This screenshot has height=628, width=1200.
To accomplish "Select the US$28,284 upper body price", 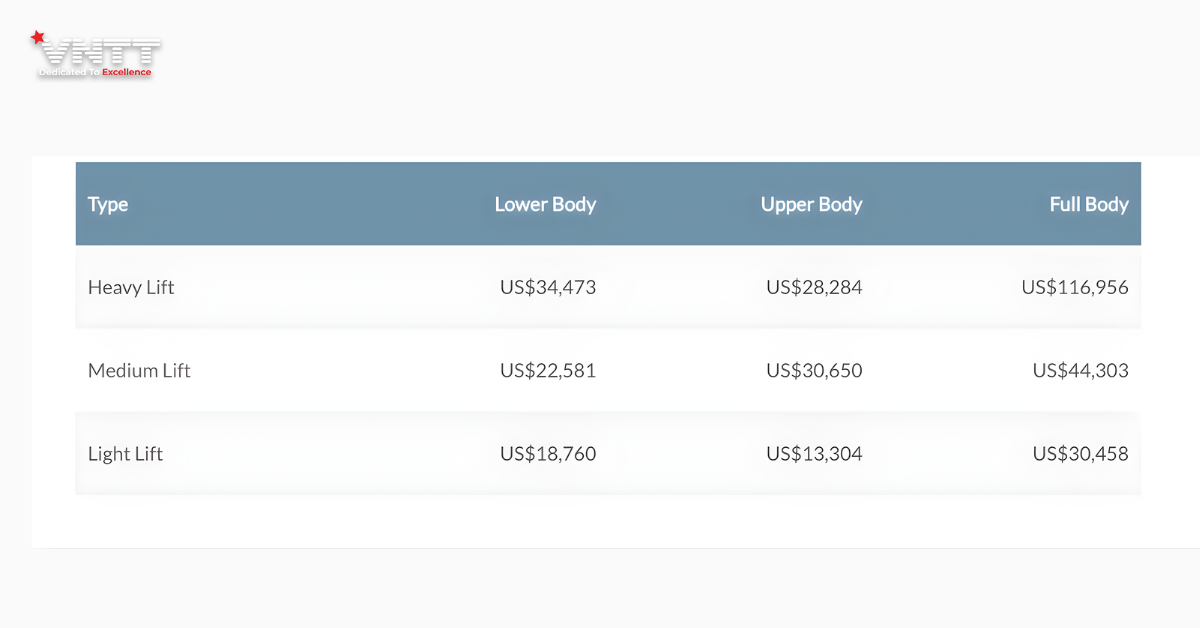I will (814, 287).
